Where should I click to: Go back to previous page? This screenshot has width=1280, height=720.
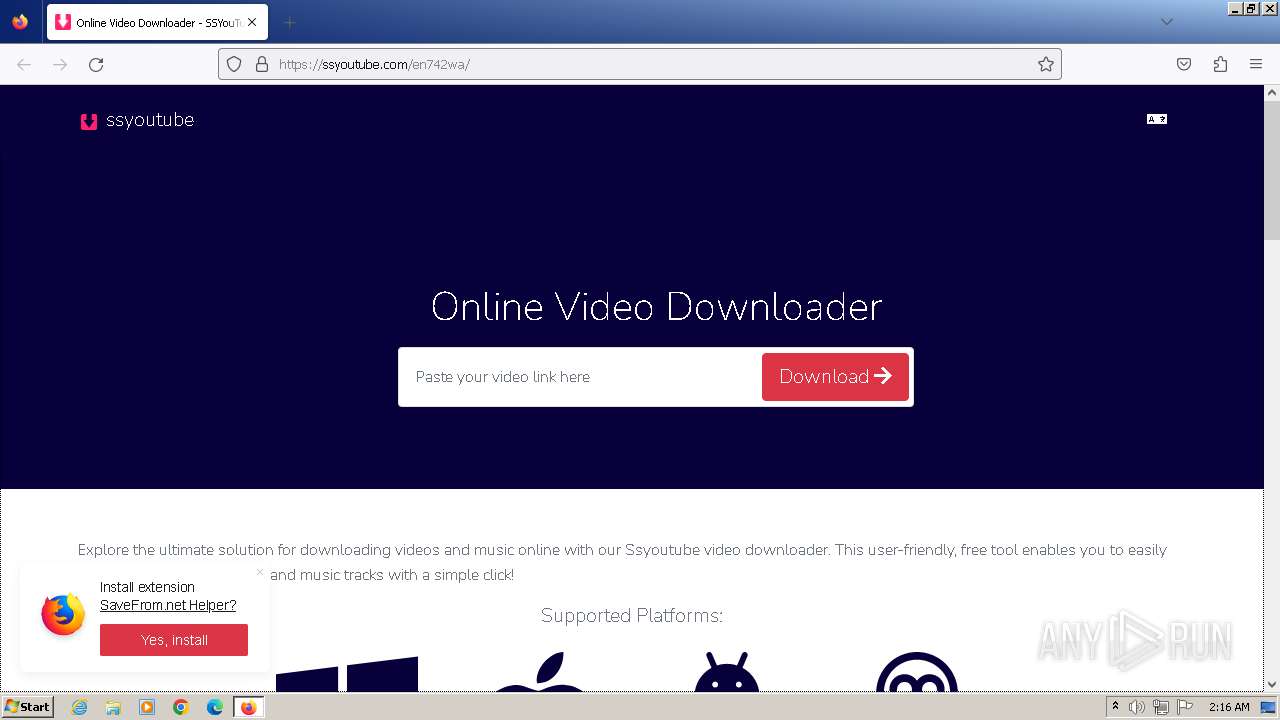click(24, 64)
